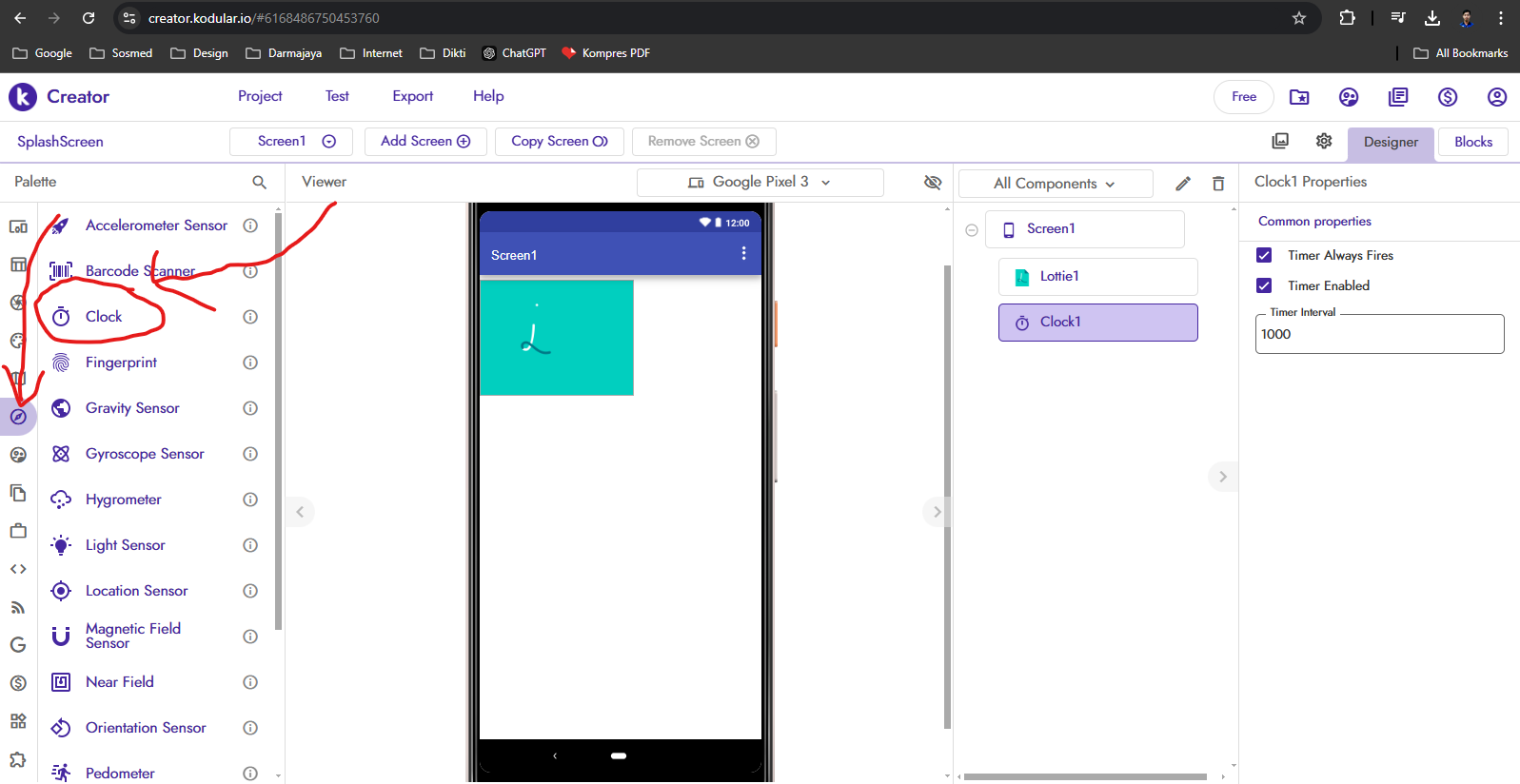1520x784 pixels.
Task: Click the Remove Screen button
Action: (703, 141)
